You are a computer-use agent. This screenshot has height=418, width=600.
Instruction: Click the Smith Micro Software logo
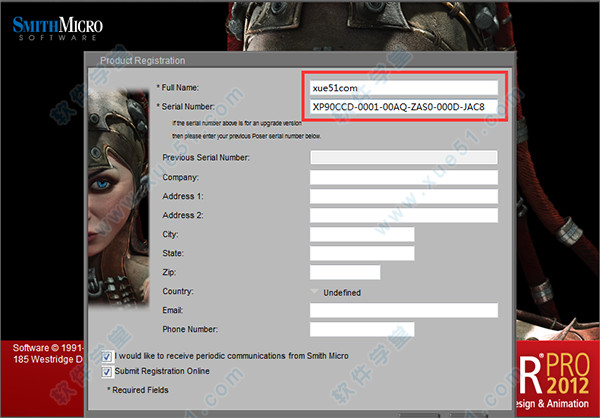tap(57, 28)
